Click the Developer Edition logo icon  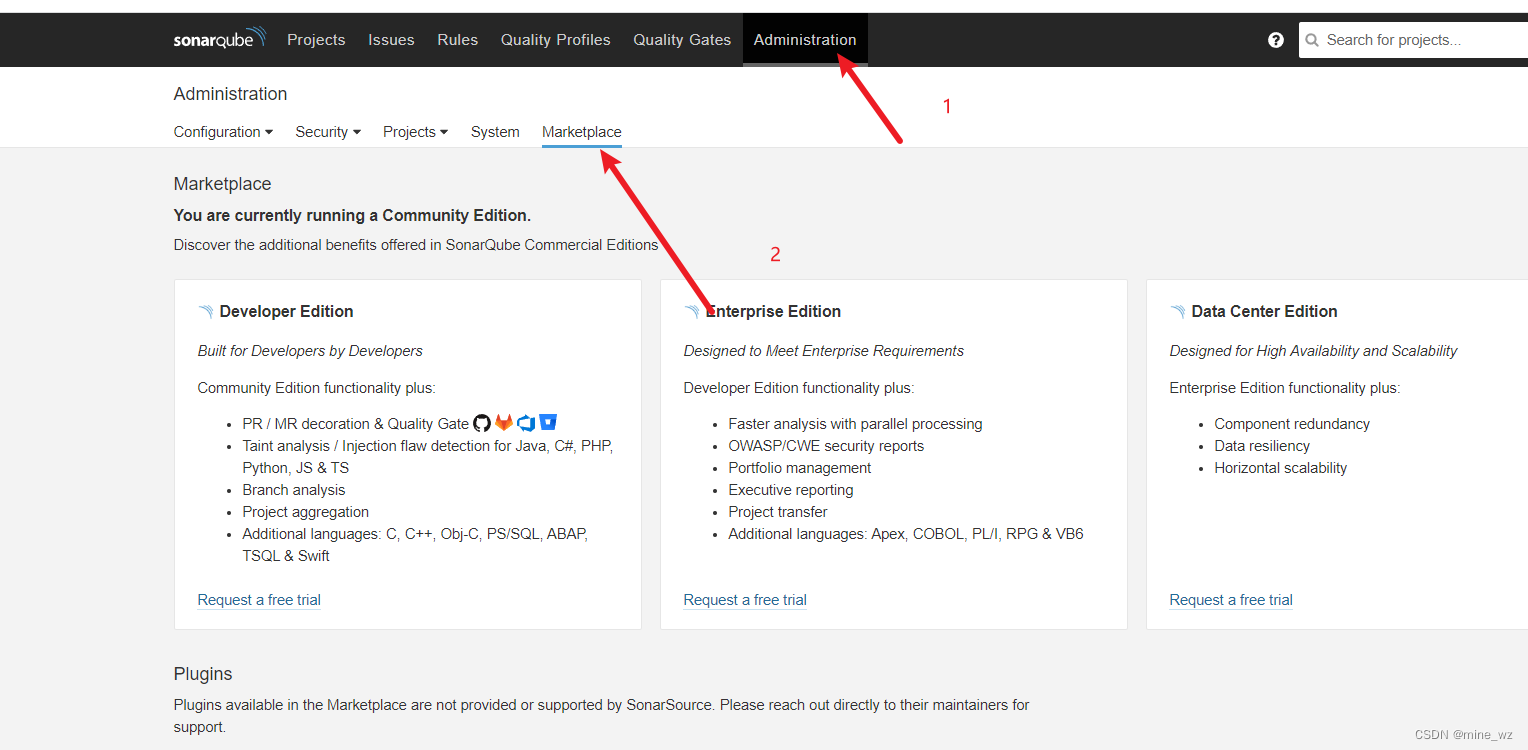pos(206,312)
